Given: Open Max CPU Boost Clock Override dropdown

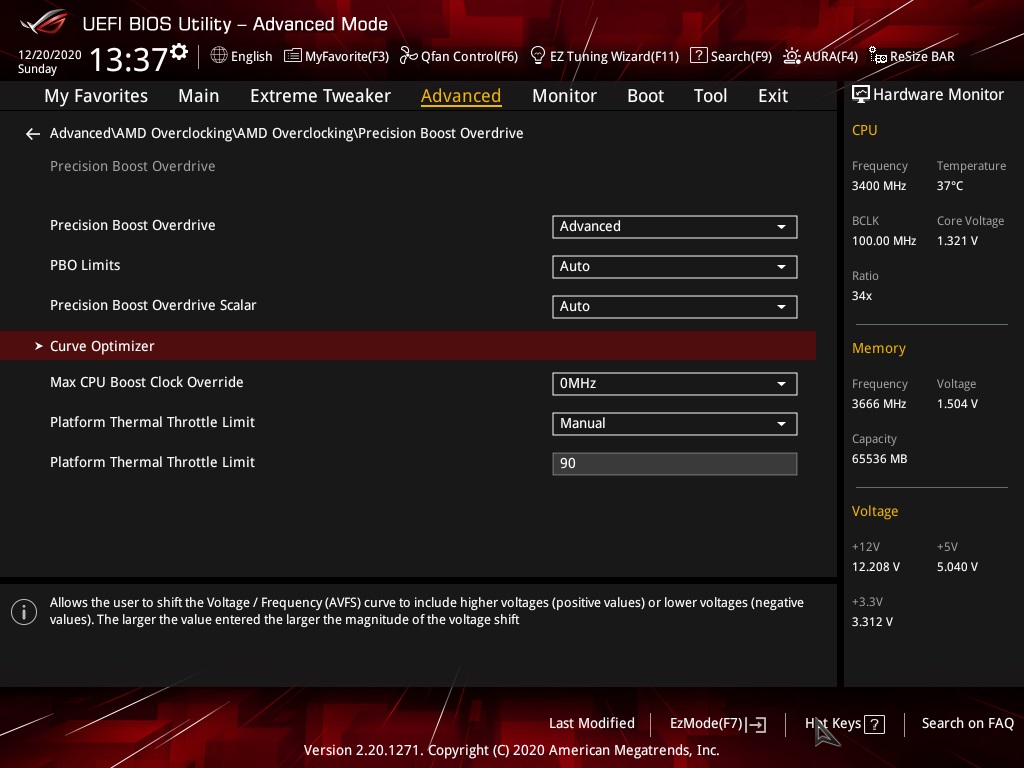Looking at the screenshot, I should [x=675, y=383].
